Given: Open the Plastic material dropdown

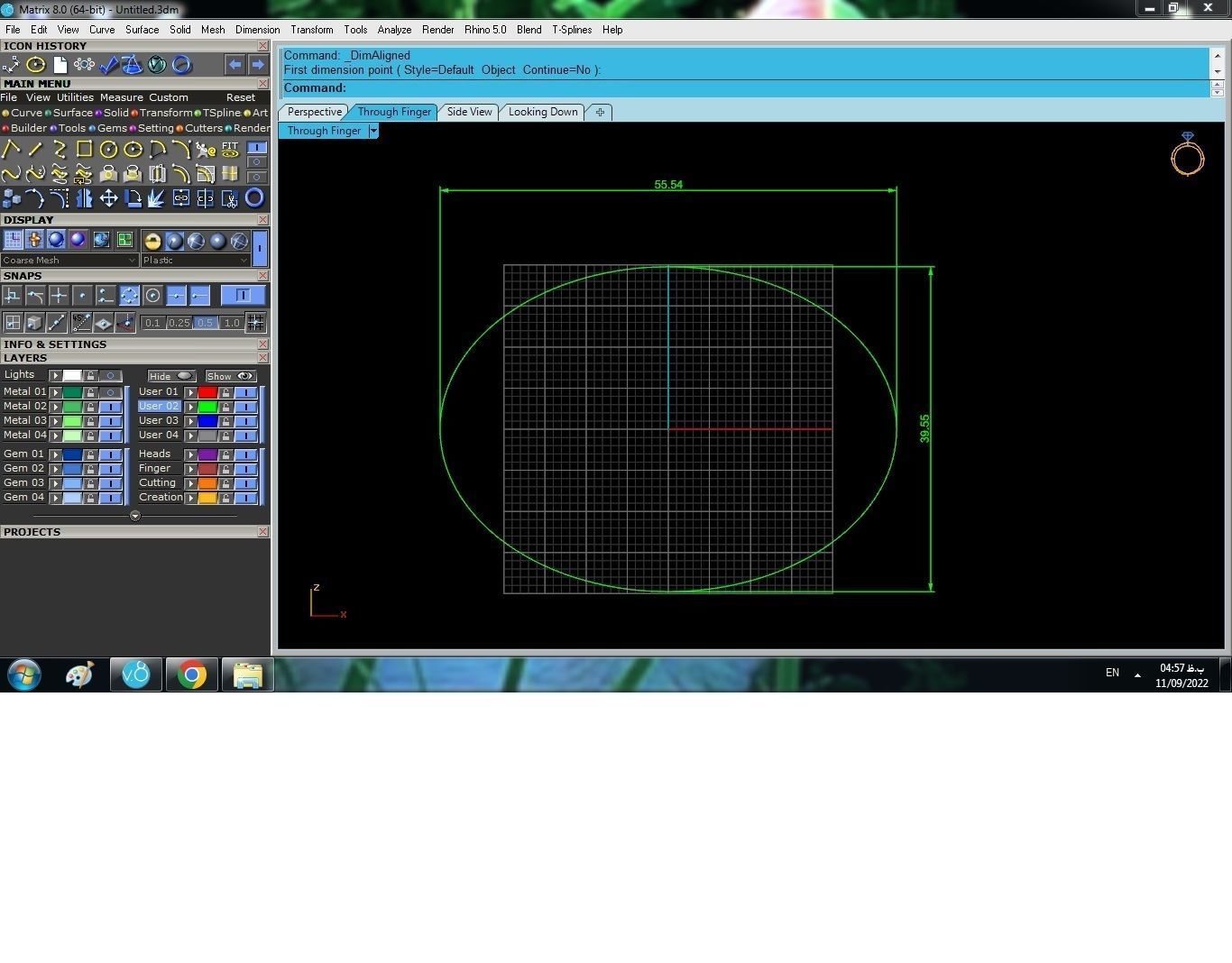Looking at the screenshot, I should [x=195, y=261].
